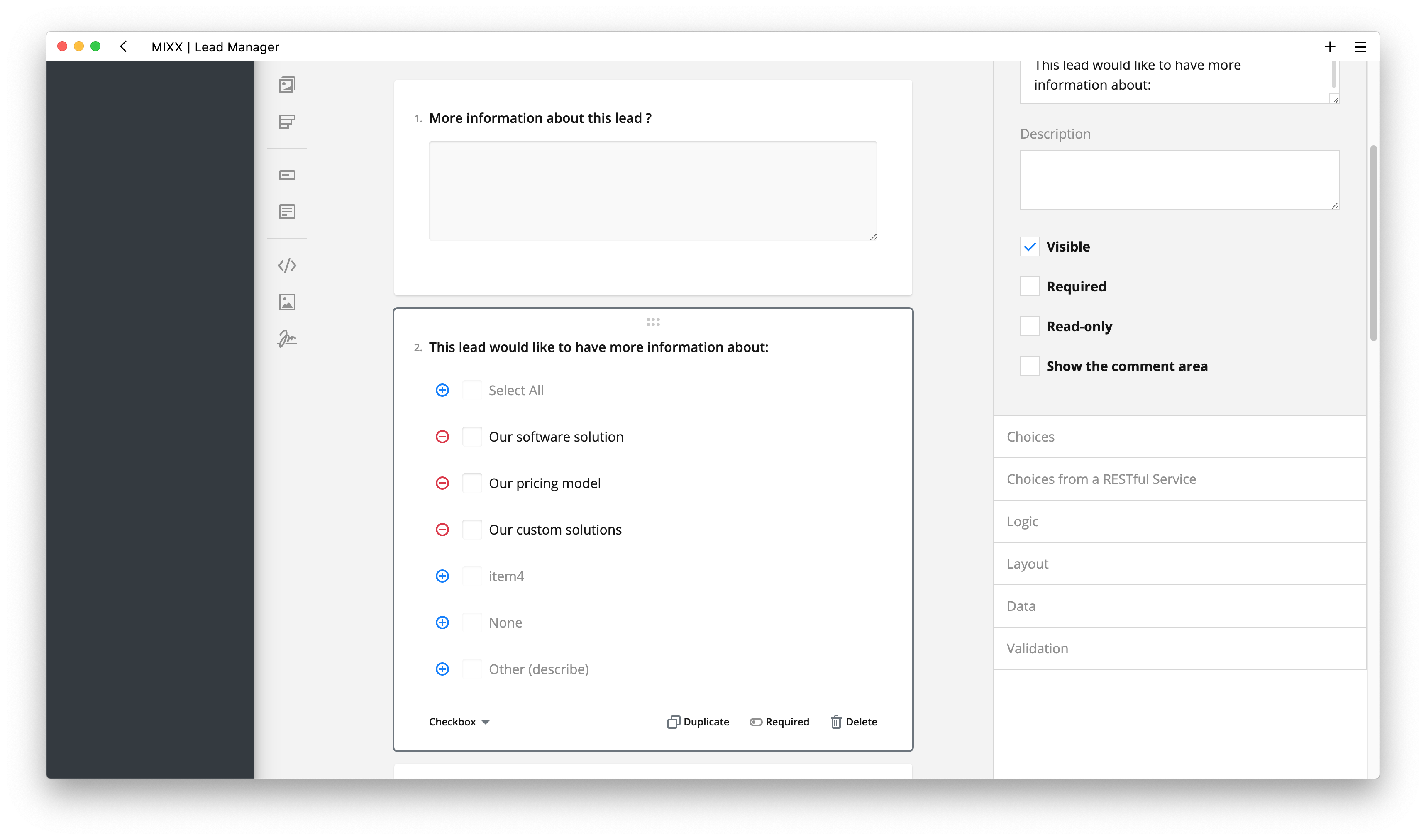Add the Select All choice
Screen dimensions: 1426x840
pyautogui.click(x=442, y=390)
